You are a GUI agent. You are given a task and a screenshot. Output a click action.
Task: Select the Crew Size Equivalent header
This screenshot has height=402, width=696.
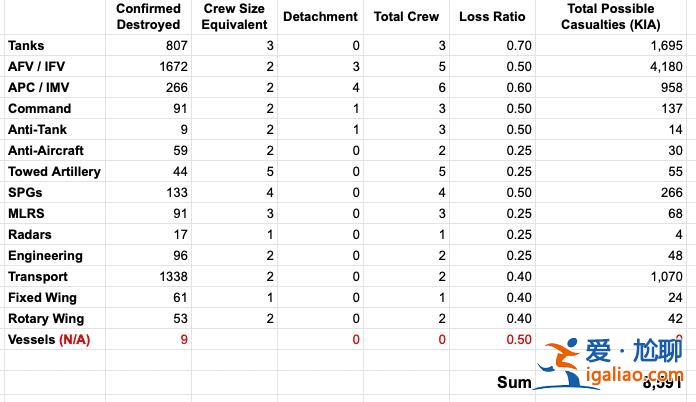pyautogui.click(x=227, y=17)
